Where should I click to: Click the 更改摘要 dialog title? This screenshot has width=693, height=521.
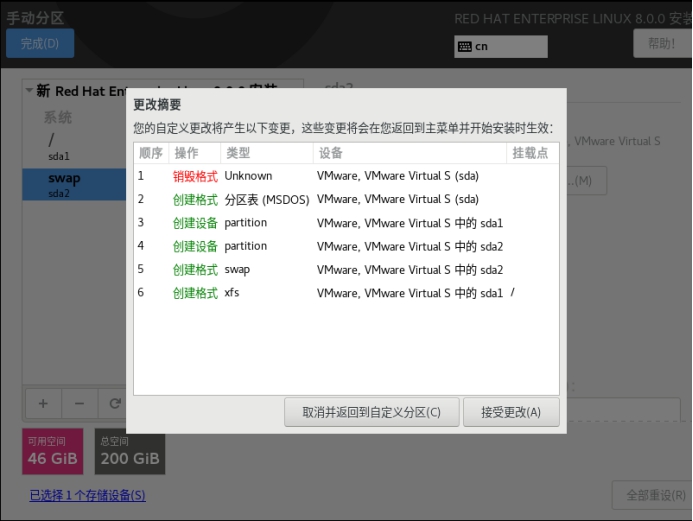tap(157, 105)
